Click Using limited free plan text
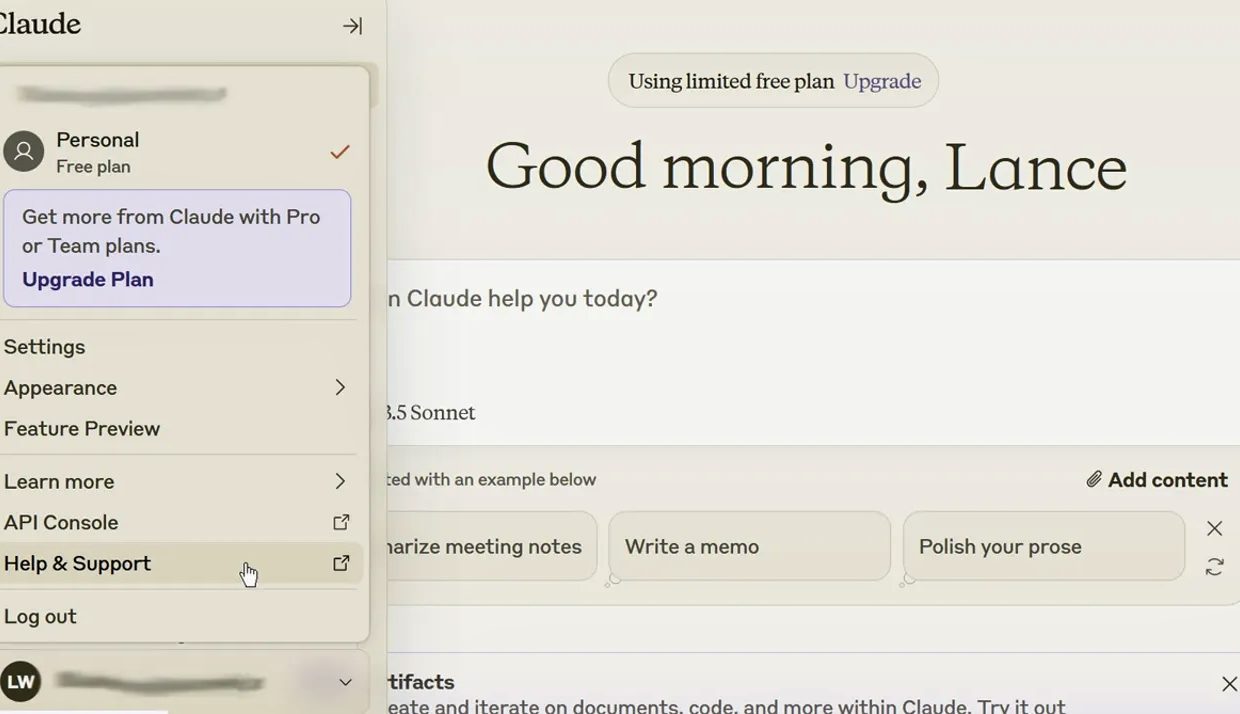 (x=731, y=82)
